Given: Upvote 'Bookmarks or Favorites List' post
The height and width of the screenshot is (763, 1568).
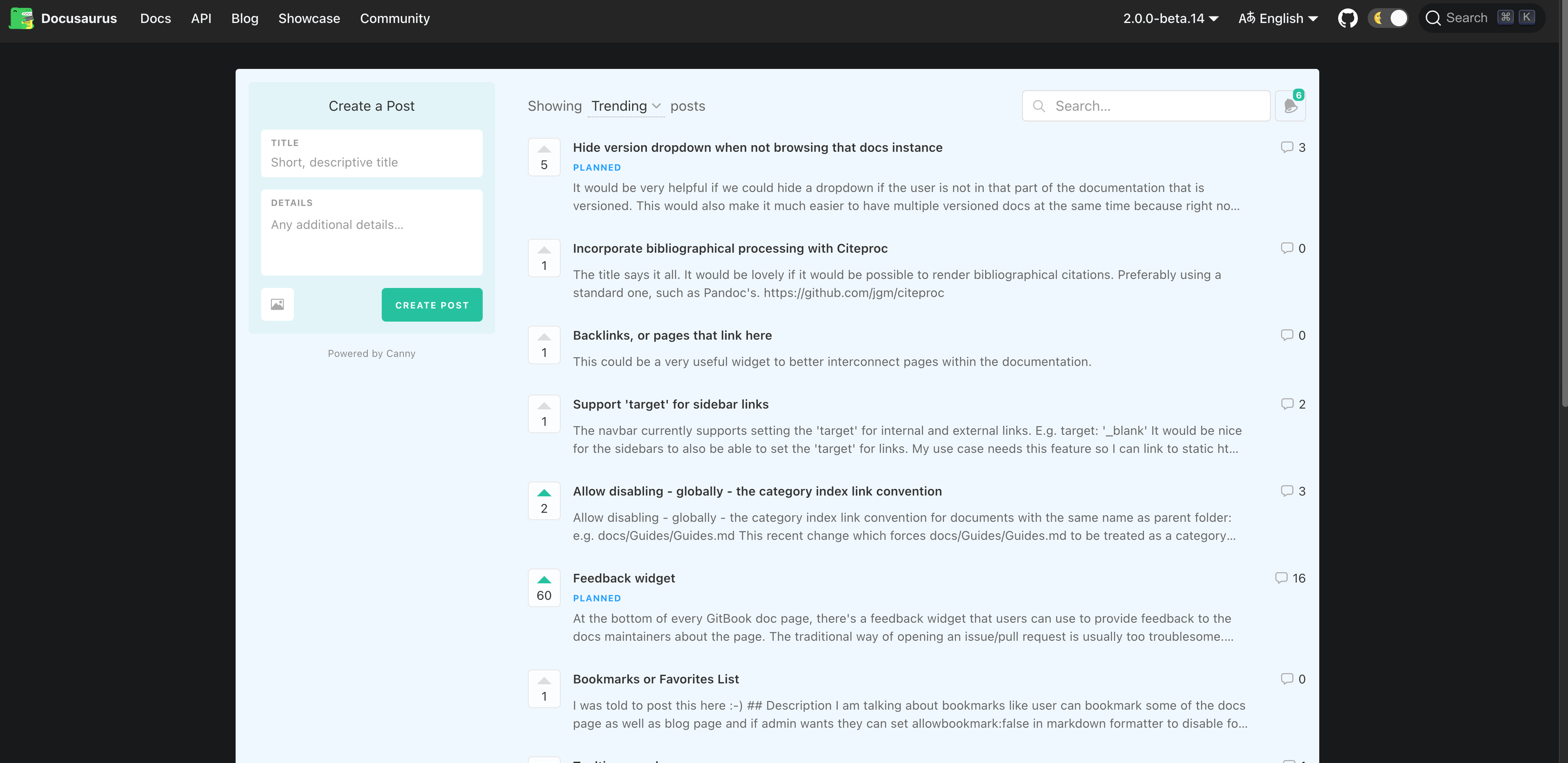Looking at the screenshot, I should (x=544, y=689).
